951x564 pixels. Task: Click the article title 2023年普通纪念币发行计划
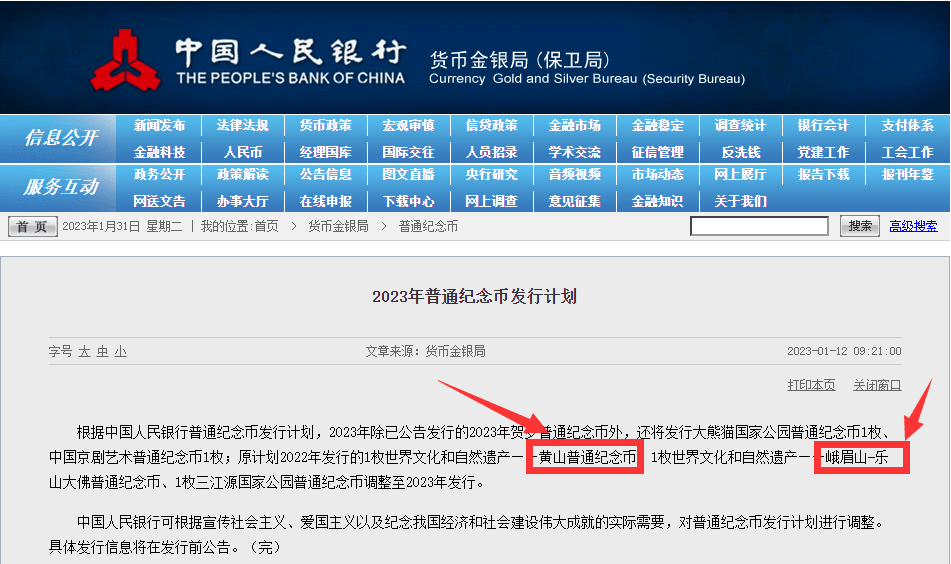point(474,297)
